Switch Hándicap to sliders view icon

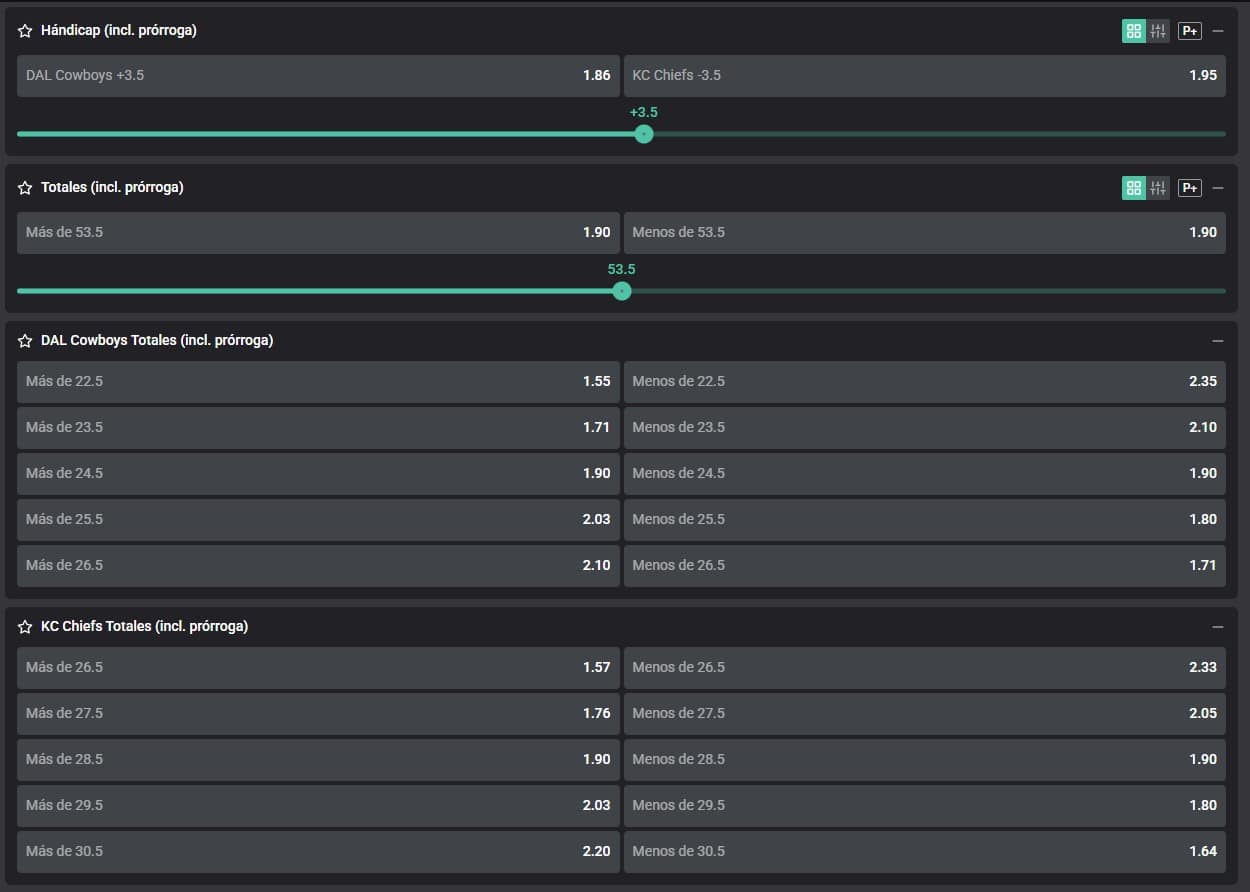pos(1158,31)
